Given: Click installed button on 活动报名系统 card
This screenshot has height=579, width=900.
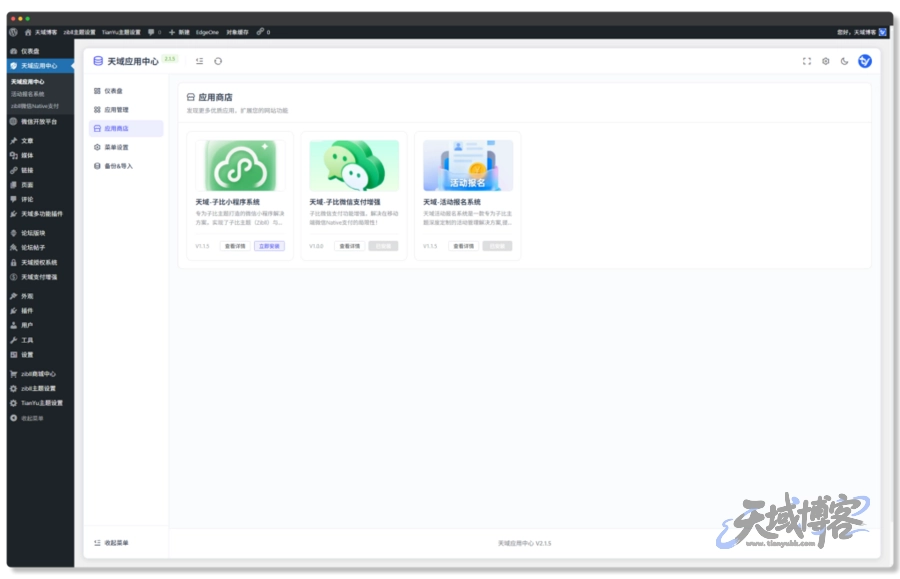Looking at the screenshot, I should 497,246.
